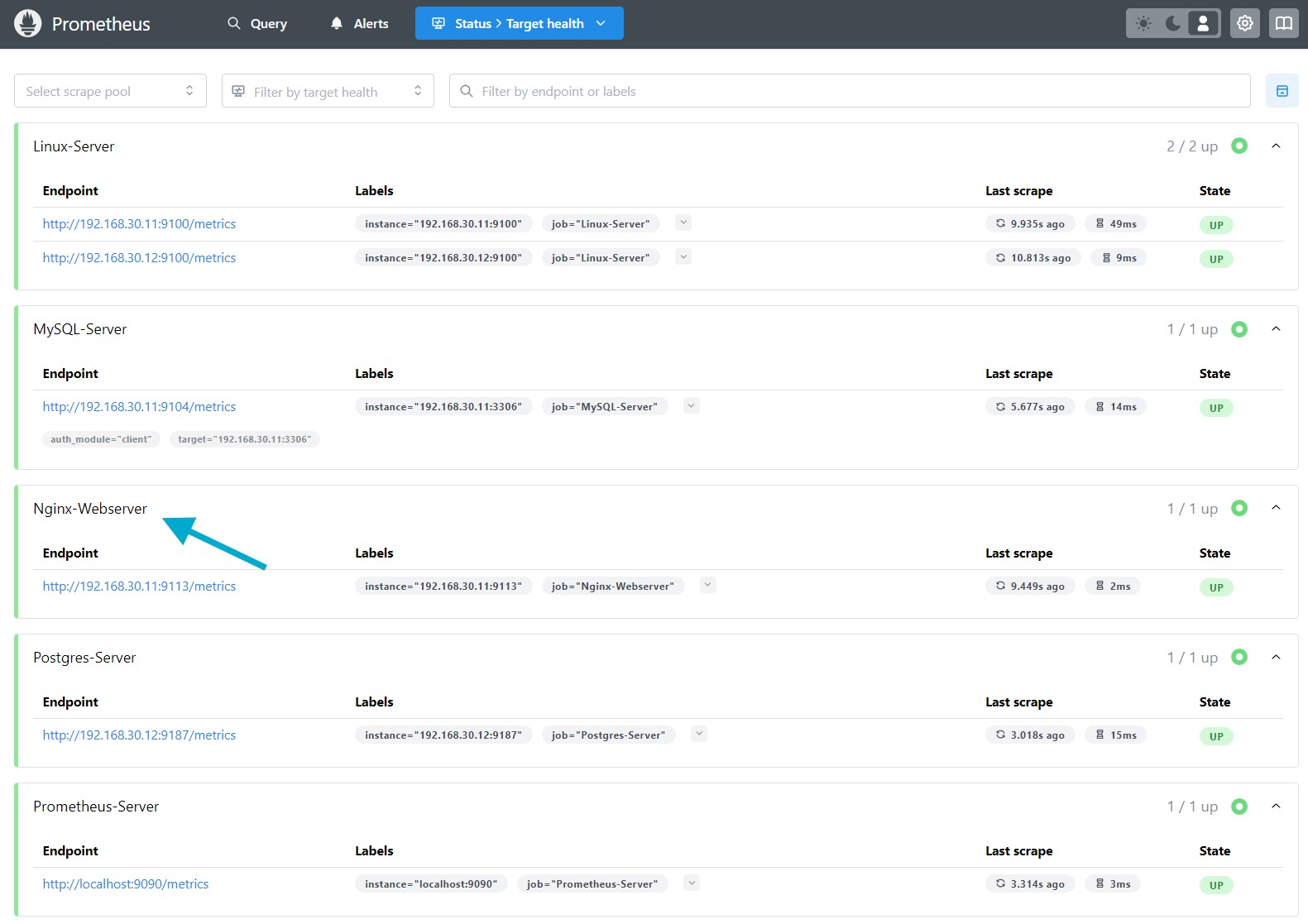The image size is (1308, 924).
Task: Open Filter by target health dropdown
Action: coord(328,91)
